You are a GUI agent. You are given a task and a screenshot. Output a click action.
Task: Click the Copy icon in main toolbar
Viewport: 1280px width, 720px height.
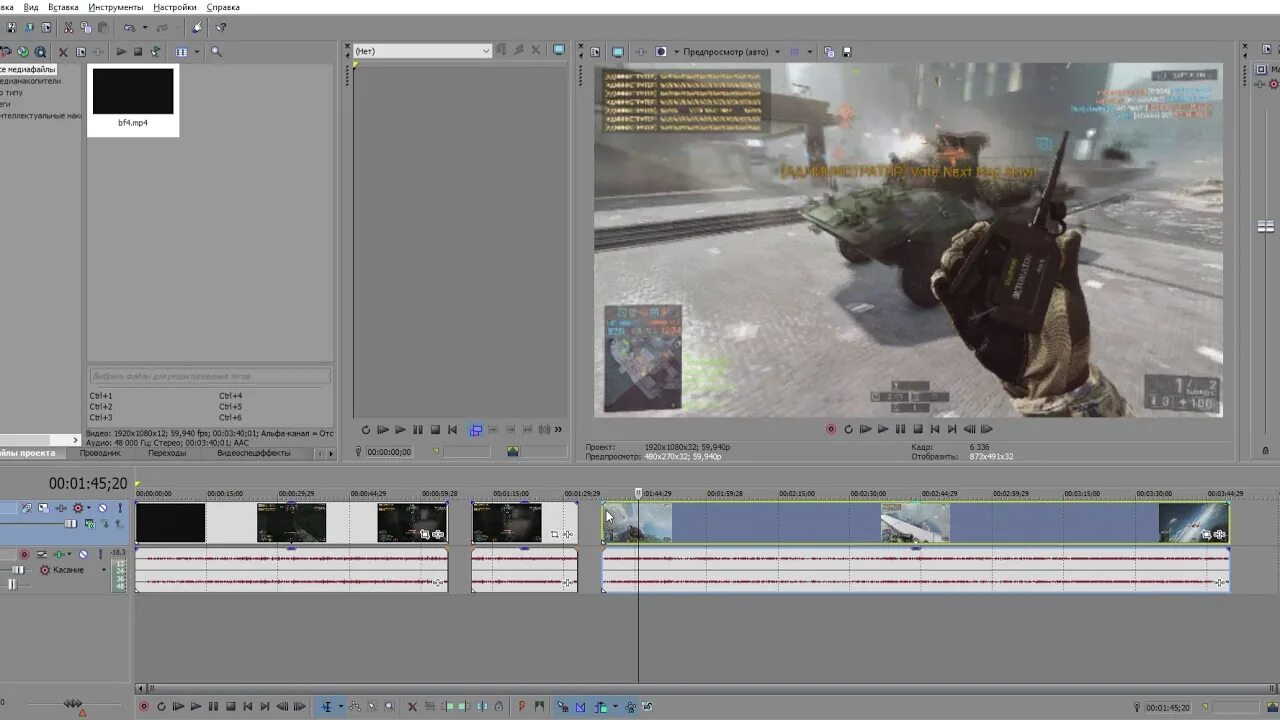click(86, 27)
